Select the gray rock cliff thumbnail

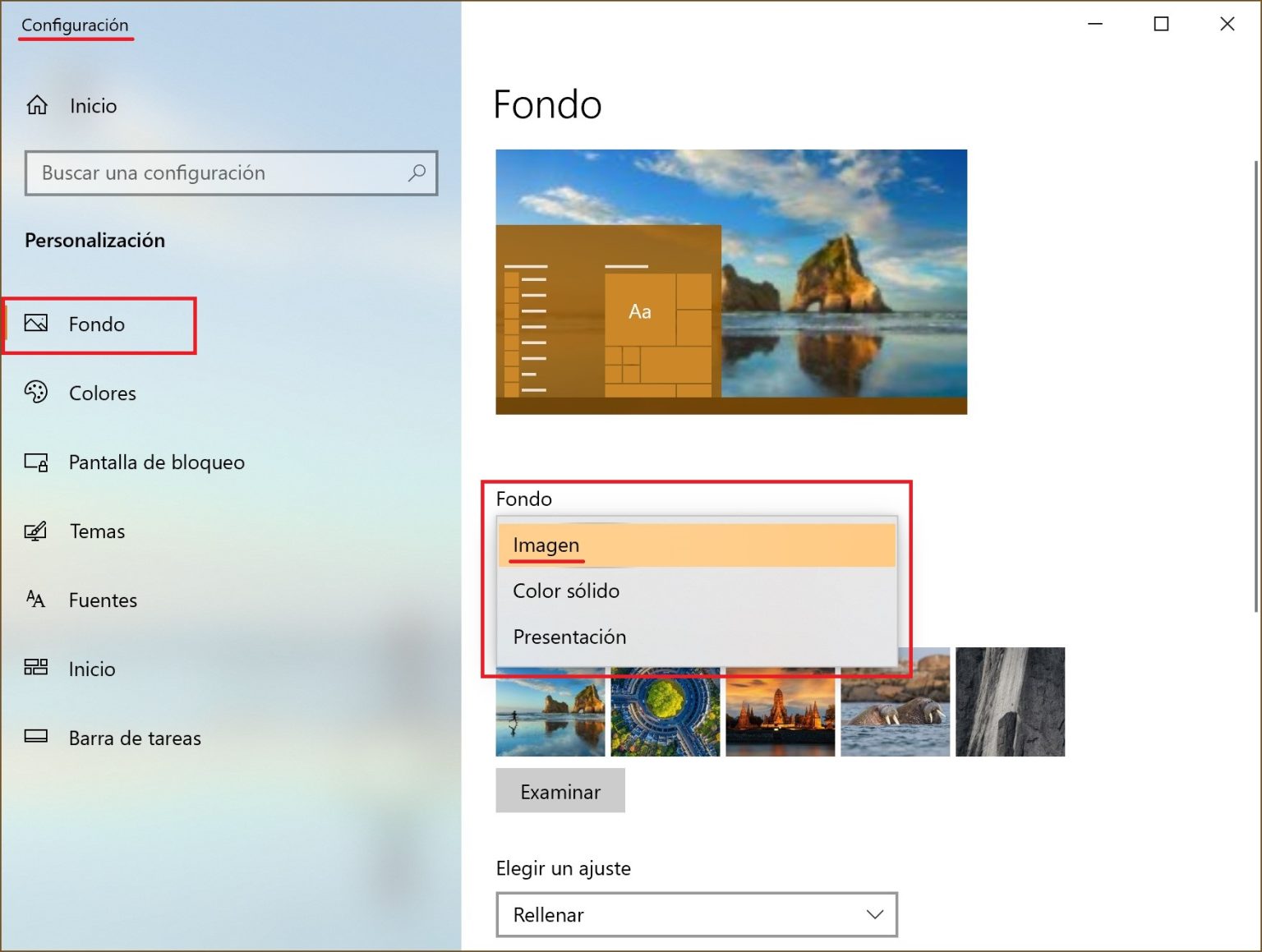pyautogui.click(x=1010, y=701)
